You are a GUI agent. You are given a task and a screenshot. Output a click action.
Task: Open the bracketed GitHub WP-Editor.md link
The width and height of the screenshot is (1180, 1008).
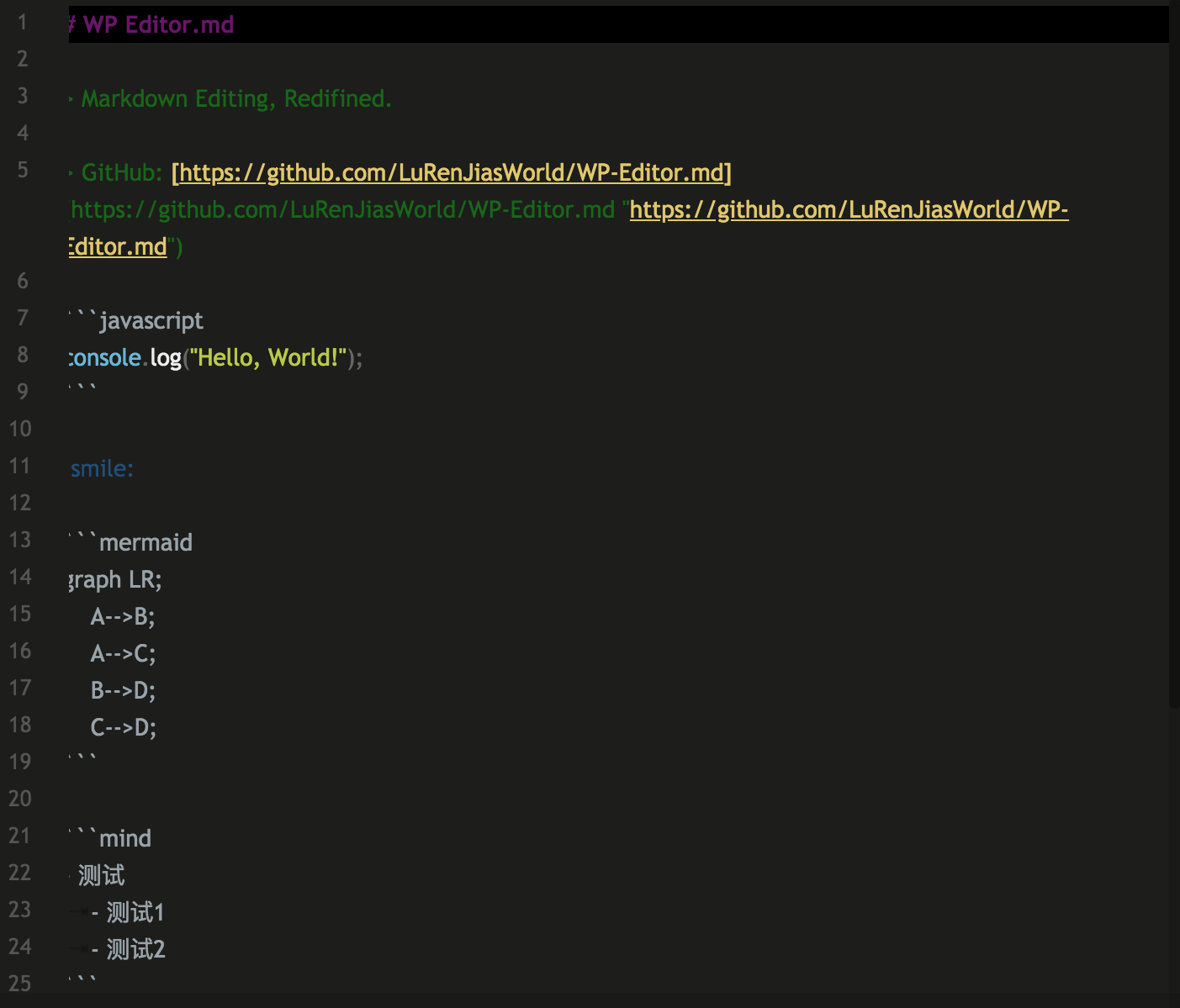click(452, 172)
